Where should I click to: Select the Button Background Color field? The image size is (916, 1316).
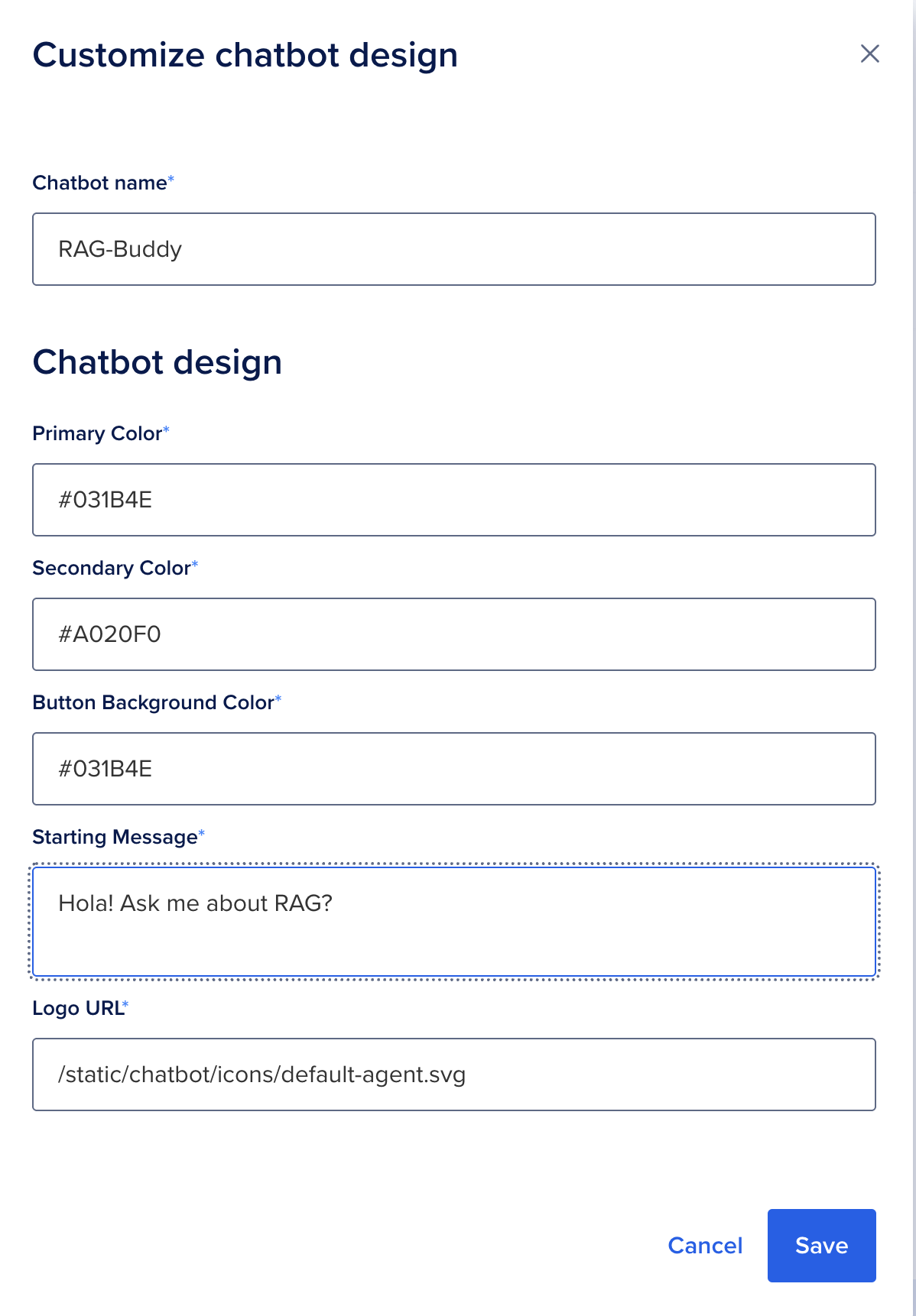[x=453, y=769]
